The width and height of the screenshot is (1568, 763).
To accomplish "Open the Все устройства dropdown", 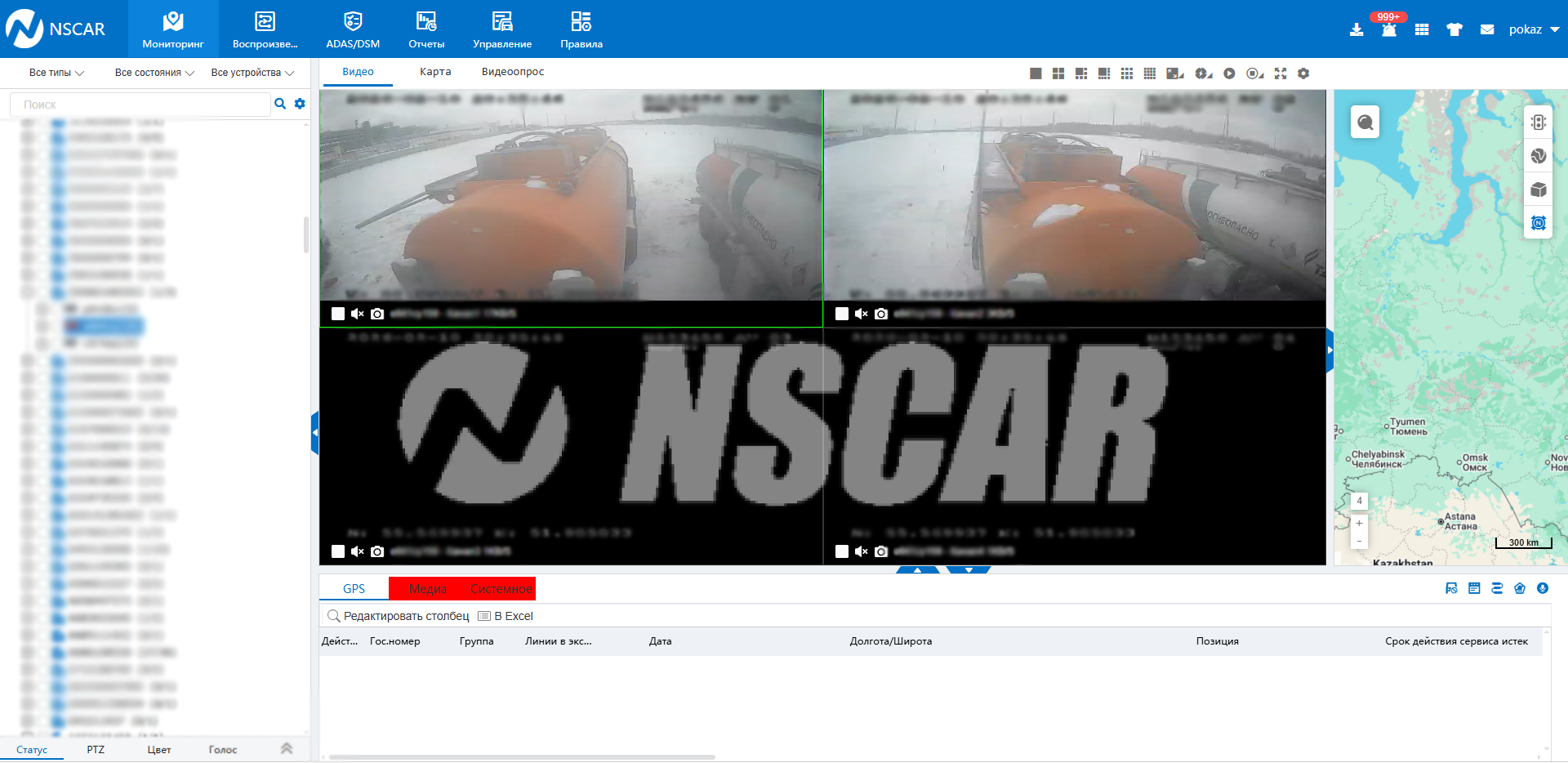I will 252,73.
